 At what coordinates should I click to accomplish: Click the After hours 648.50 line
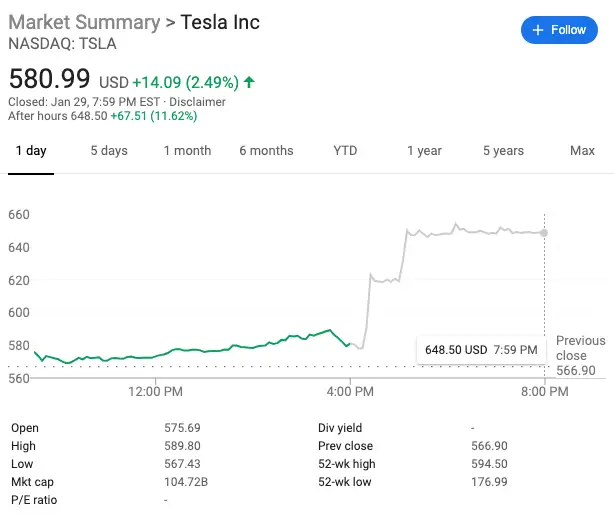(x=102, y=116)
